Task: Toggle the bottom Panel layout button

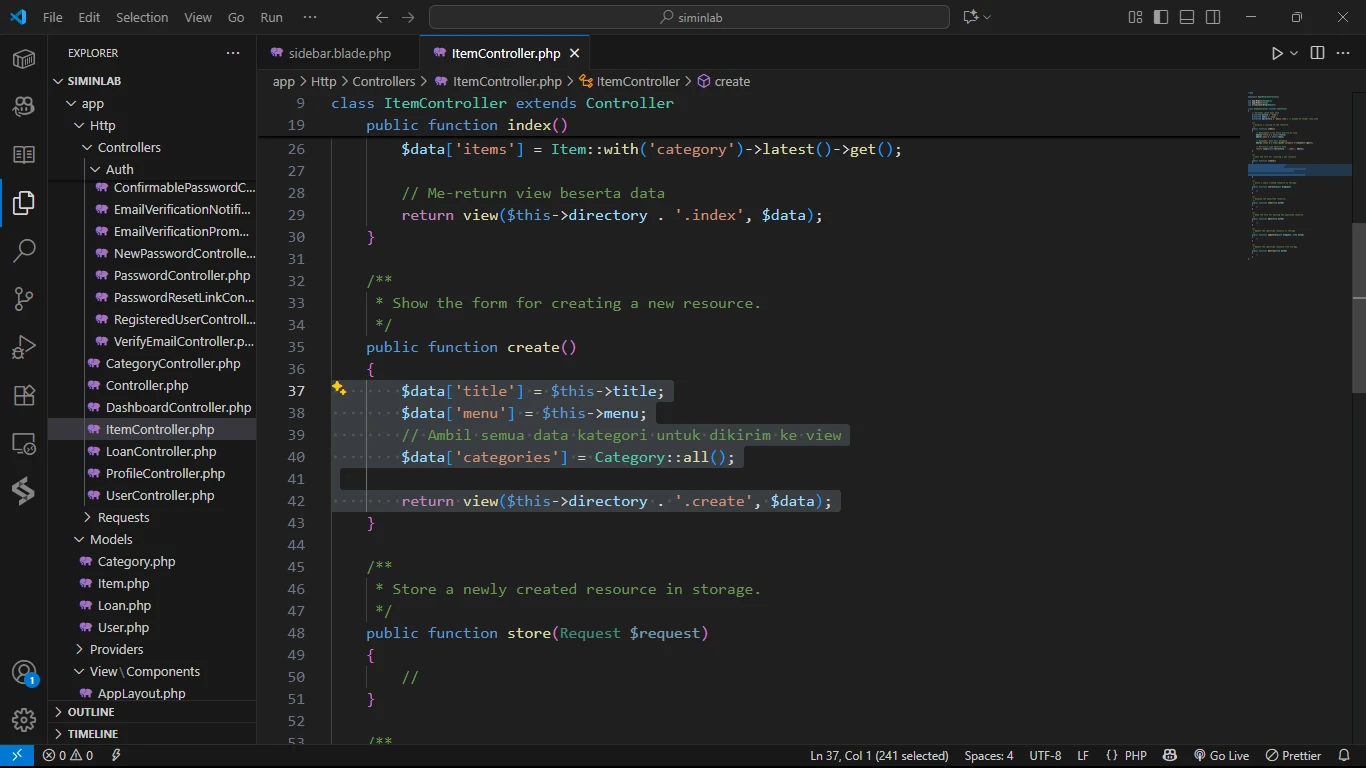Action: point(1187,17)
